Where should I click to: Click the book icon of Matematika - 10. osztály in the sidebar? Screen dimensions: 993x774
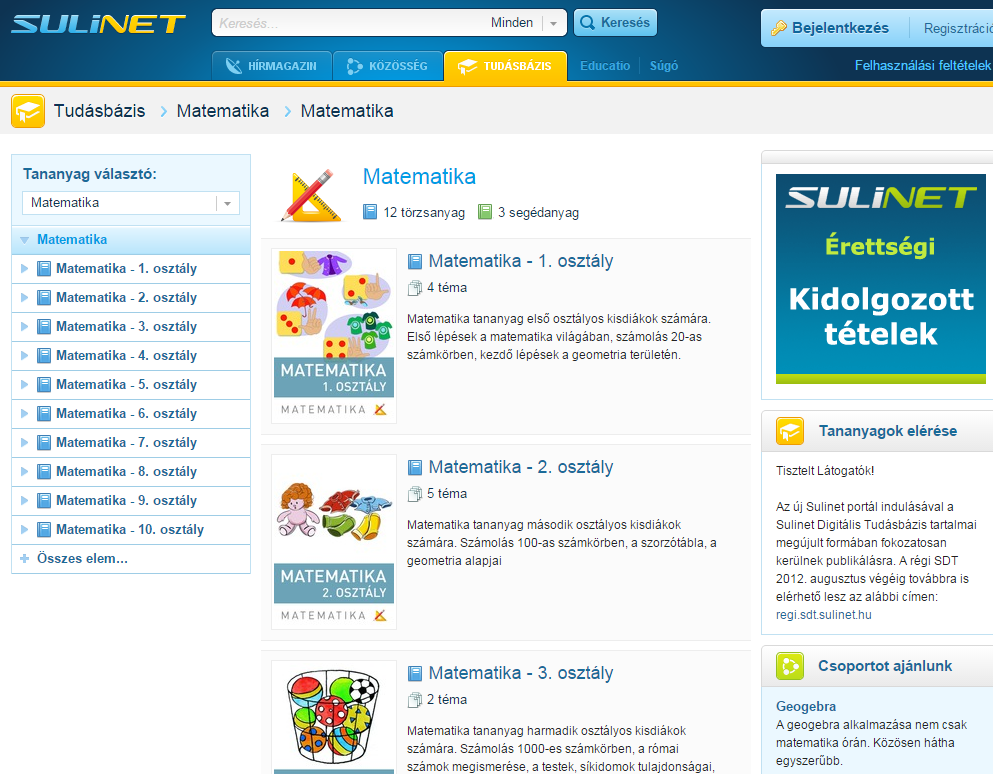pyautogui.click(x=44, y=530)
